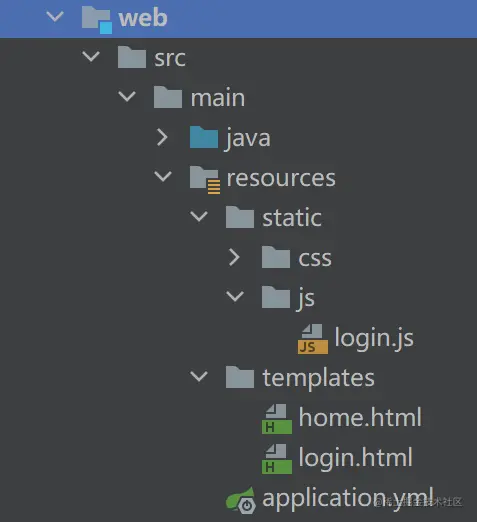Click the templates folder icon

tap(240, 377)
